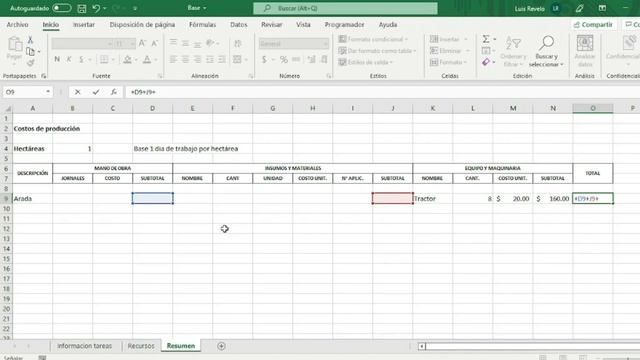Click the clear eraser icon
The image size is (640, 360).
point(486,62)
